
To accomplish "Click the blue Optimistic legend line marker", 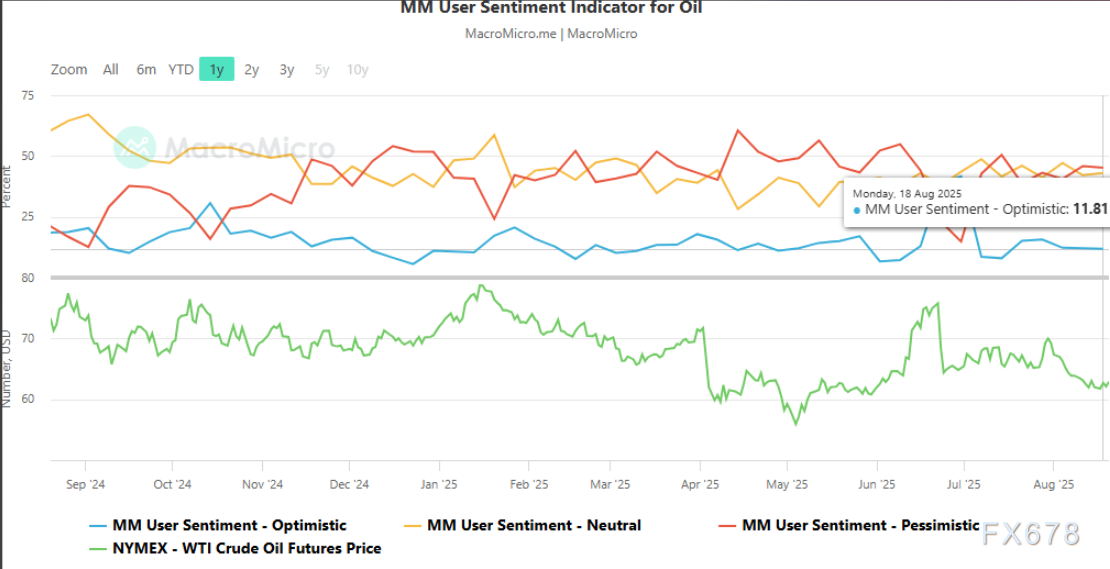I will (x=97, y=525).
